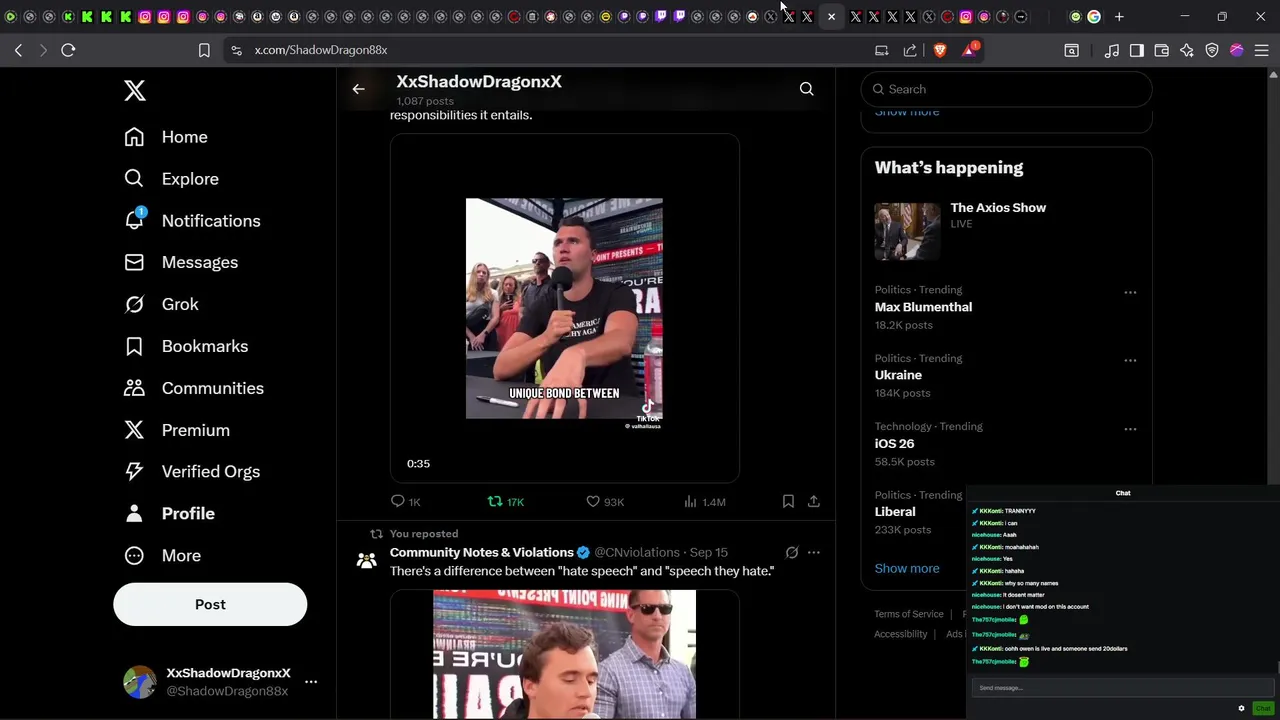Open the Liberal trending topic
Viewport: 1280px width, 720px height.
pyautogui.click(x=895, y=511)
